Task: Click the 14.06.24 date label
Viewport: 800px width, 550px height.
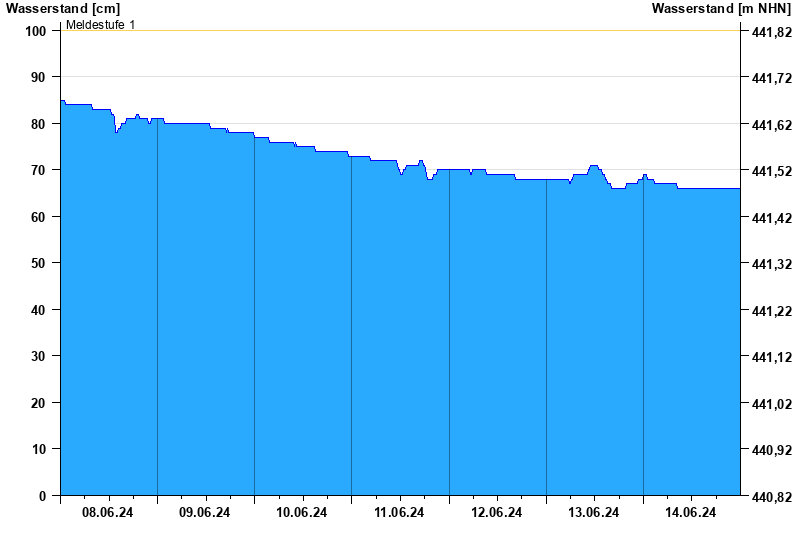Action: 690,512
